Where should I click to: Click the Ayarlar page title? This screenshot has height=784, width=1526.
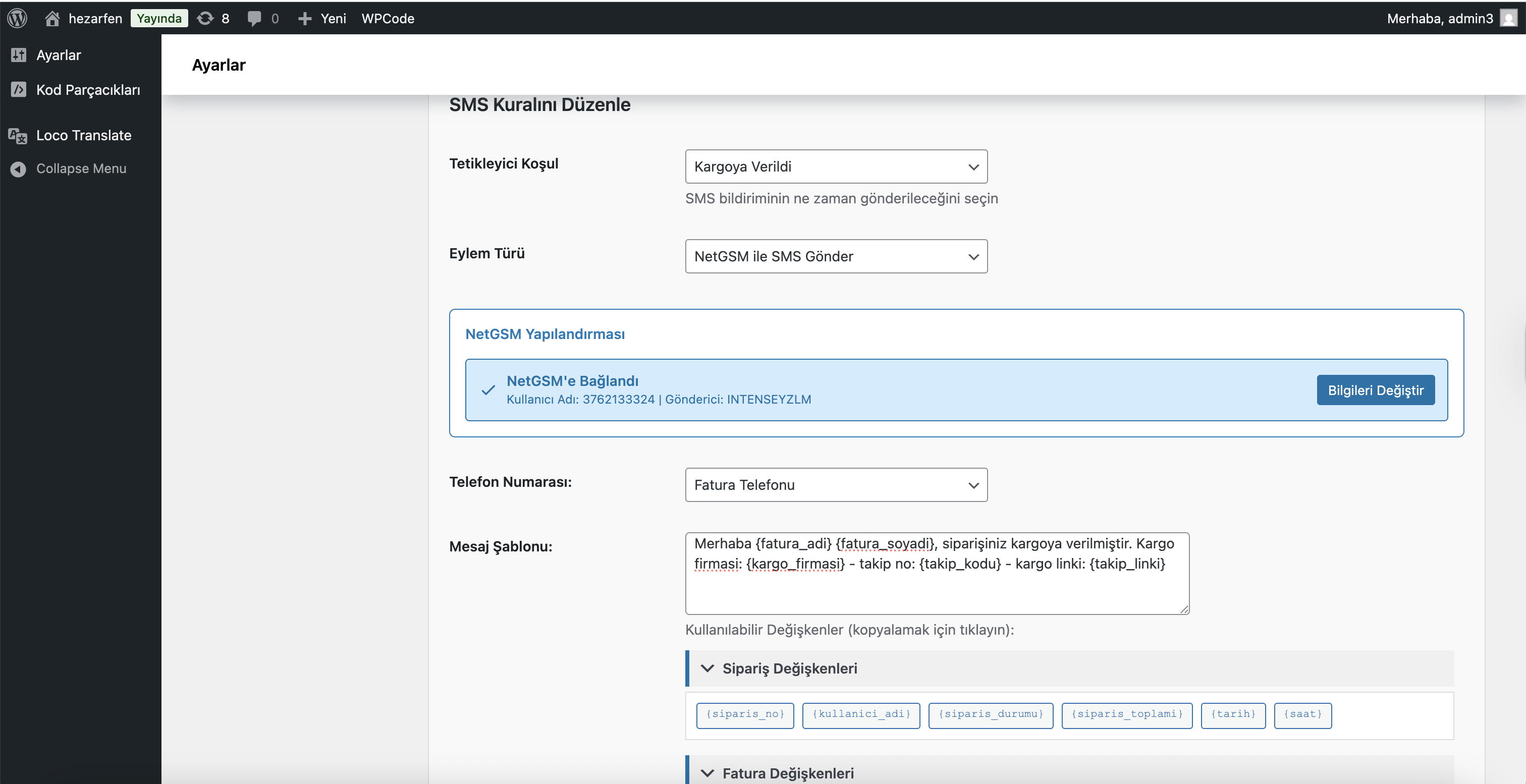point(219,65)
